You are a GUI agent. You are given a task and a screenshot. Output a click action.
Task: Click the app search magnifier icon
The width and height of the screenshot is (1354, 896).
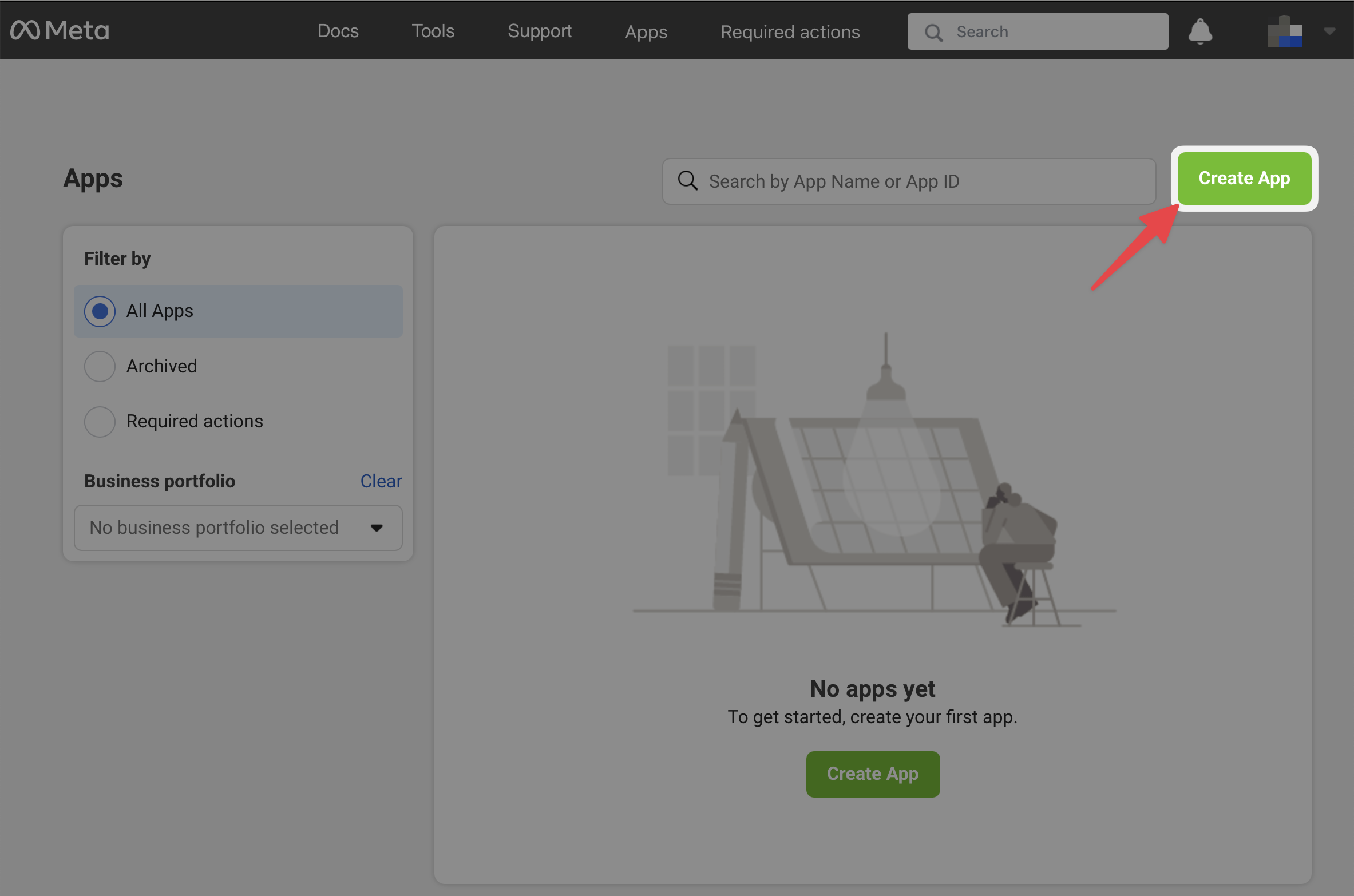tap(687, 181)
